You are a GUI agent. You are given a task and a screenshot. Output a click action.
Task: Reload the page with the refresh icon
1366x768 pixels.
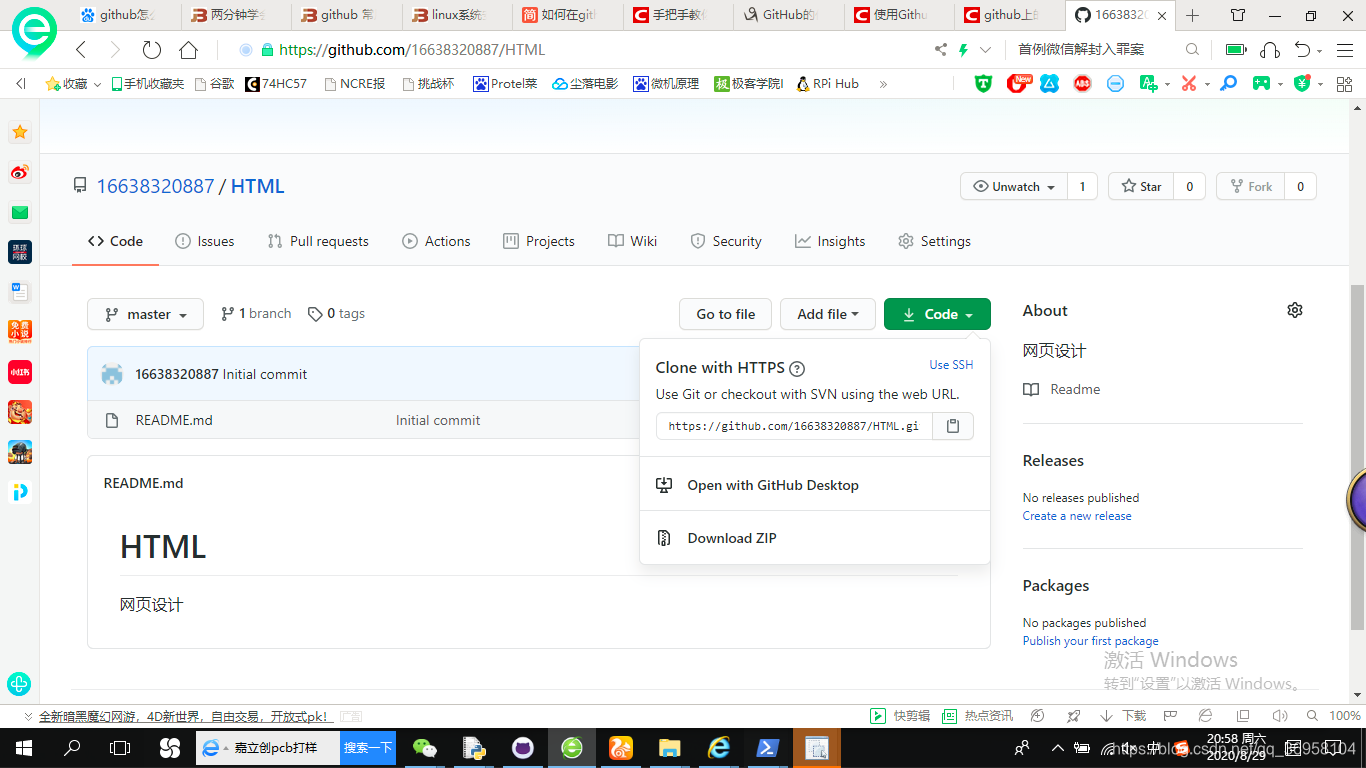pos(151,49)
